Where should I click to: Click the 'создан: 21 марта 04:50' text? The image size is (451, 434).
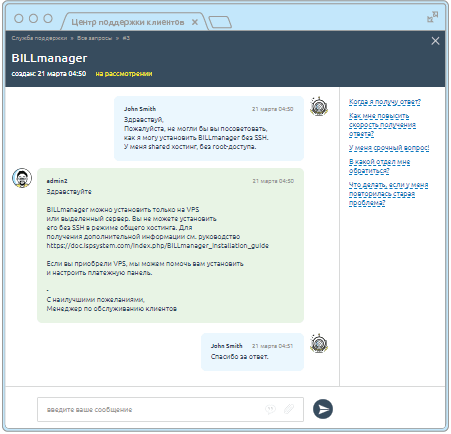(49, 74)
